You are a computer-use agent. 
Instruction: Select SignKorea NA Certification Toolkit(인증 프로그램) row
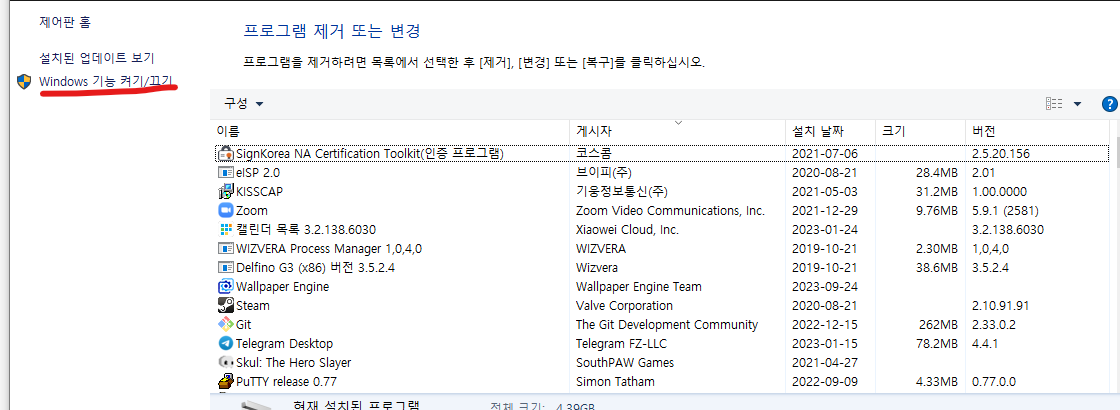tap(661, 154)
